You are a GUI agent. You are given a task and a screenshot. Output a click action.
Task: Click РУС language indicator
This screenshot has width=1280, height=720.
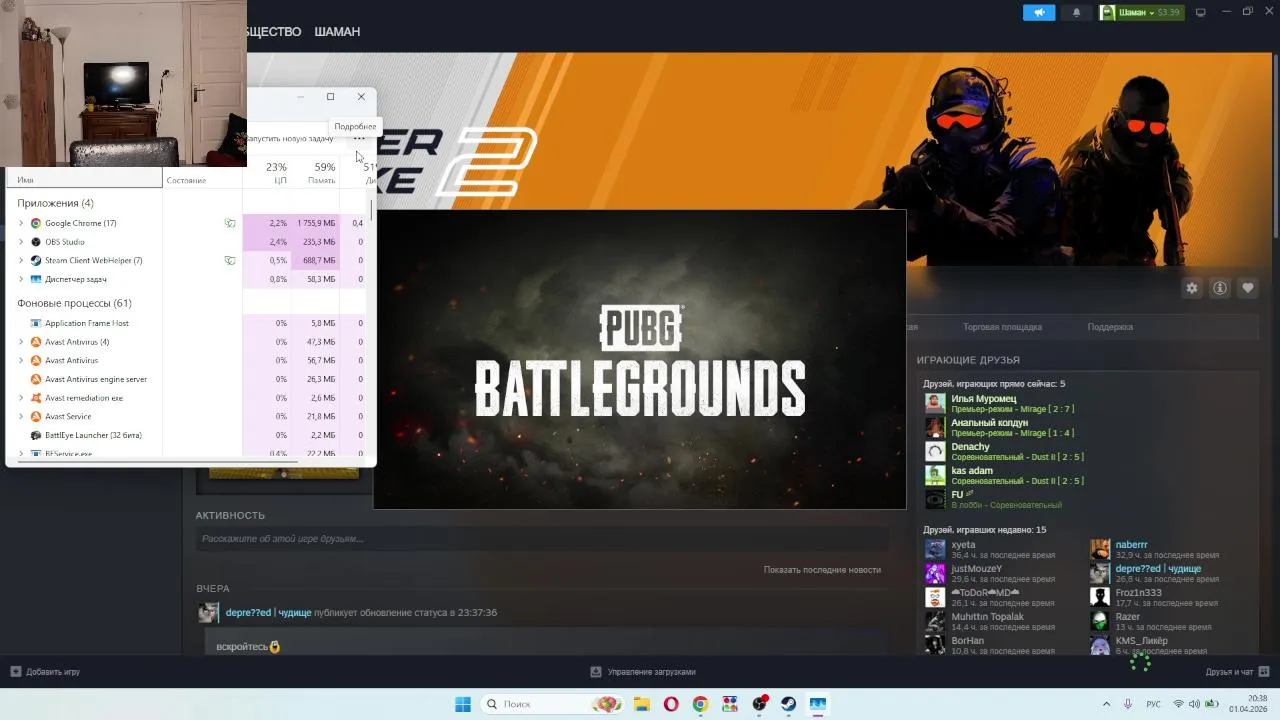coord(1153,704)
